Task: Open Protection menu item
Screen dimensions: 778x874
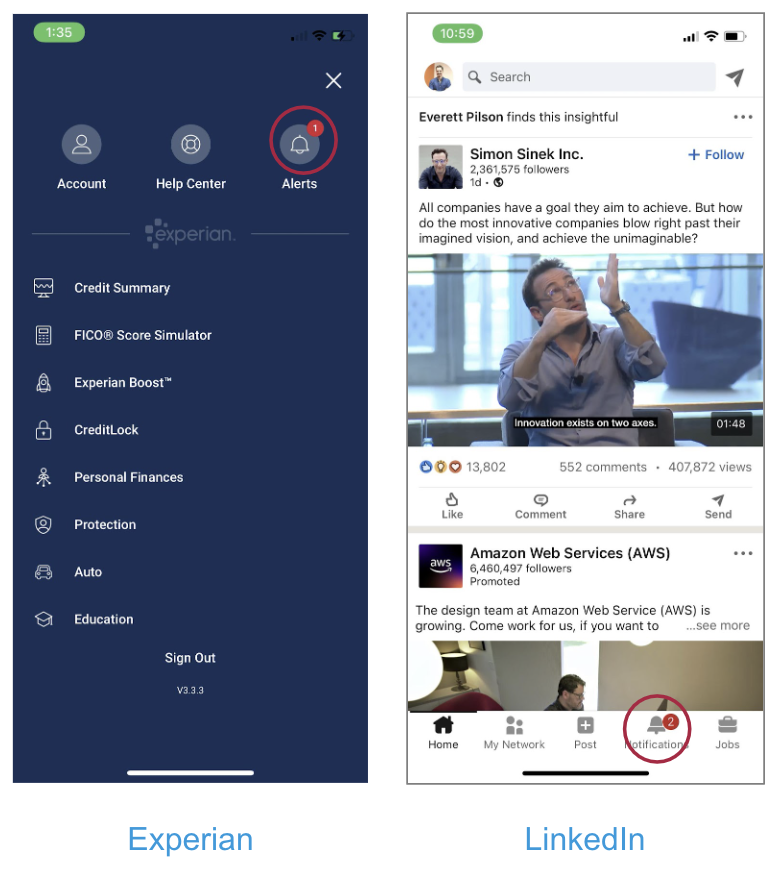Action: pyautogui.click(x=105, y=525)
